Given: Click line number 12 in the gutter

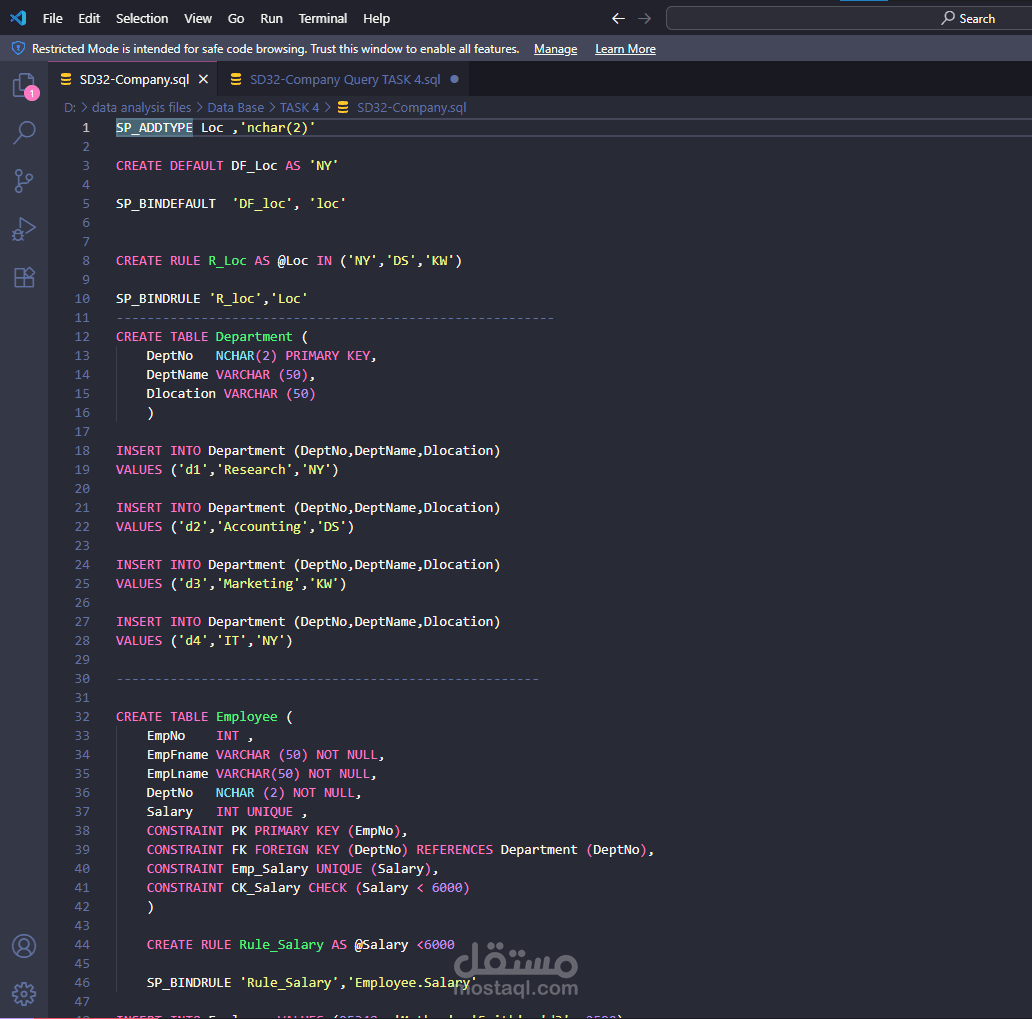Looking at the screenshot, I should (x=82, y=336).
